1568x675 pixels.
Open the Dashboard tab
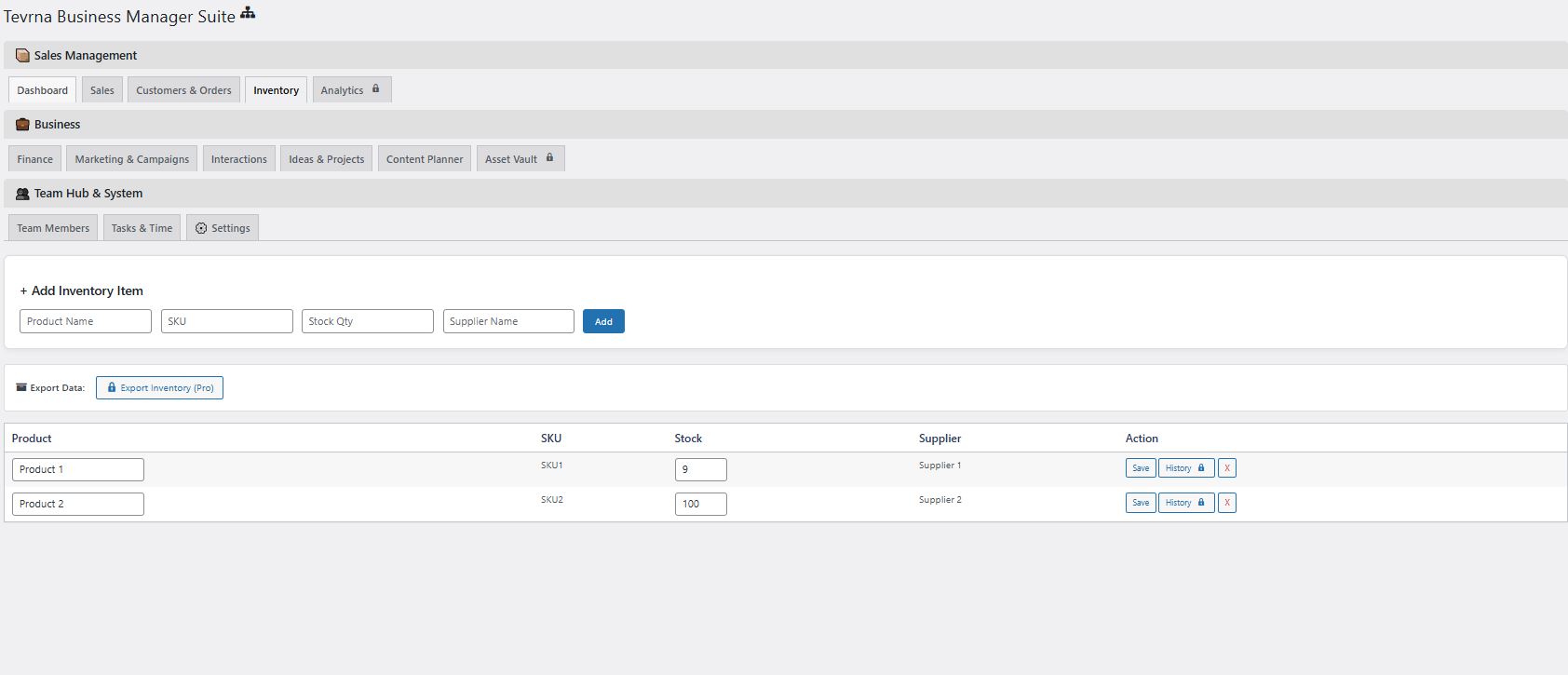42,90
